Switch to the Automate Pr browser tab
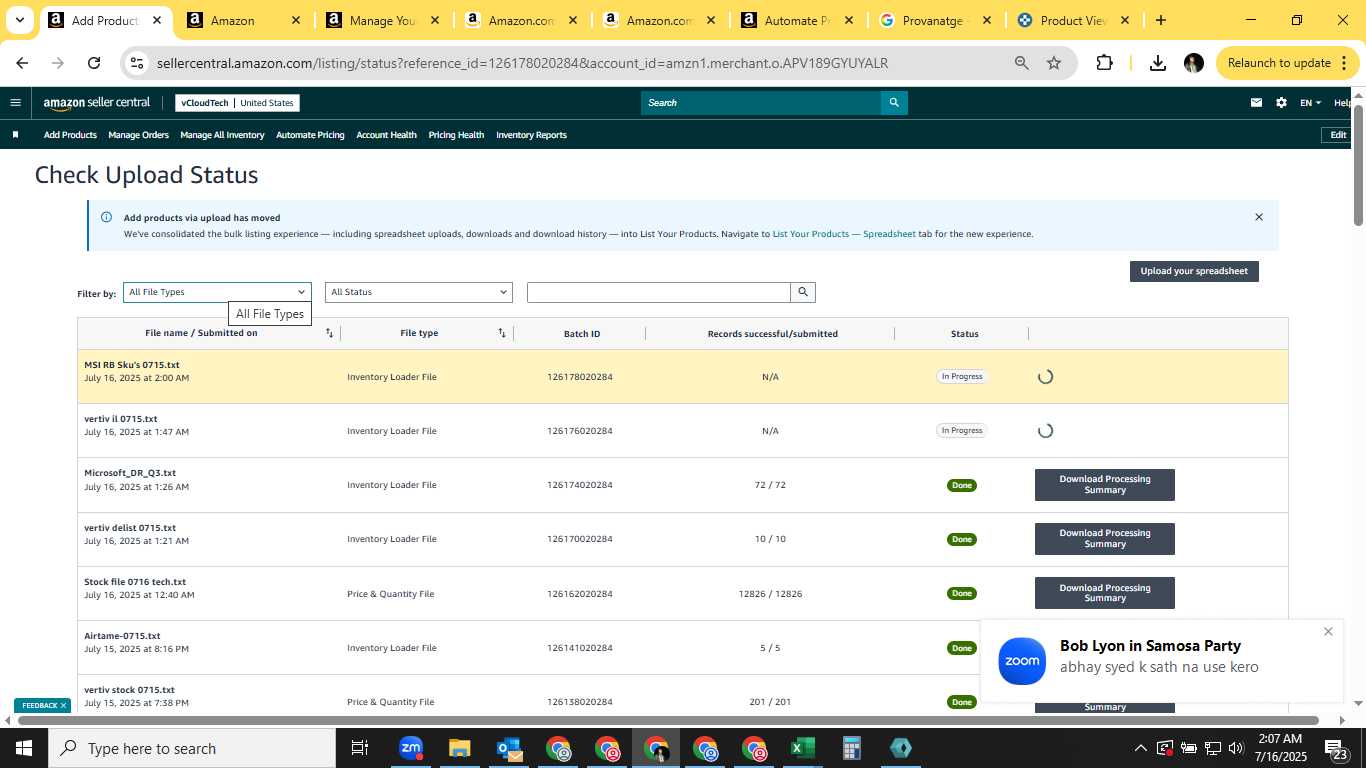Viewport: 1366px width, 768px height. coord(797,20)
